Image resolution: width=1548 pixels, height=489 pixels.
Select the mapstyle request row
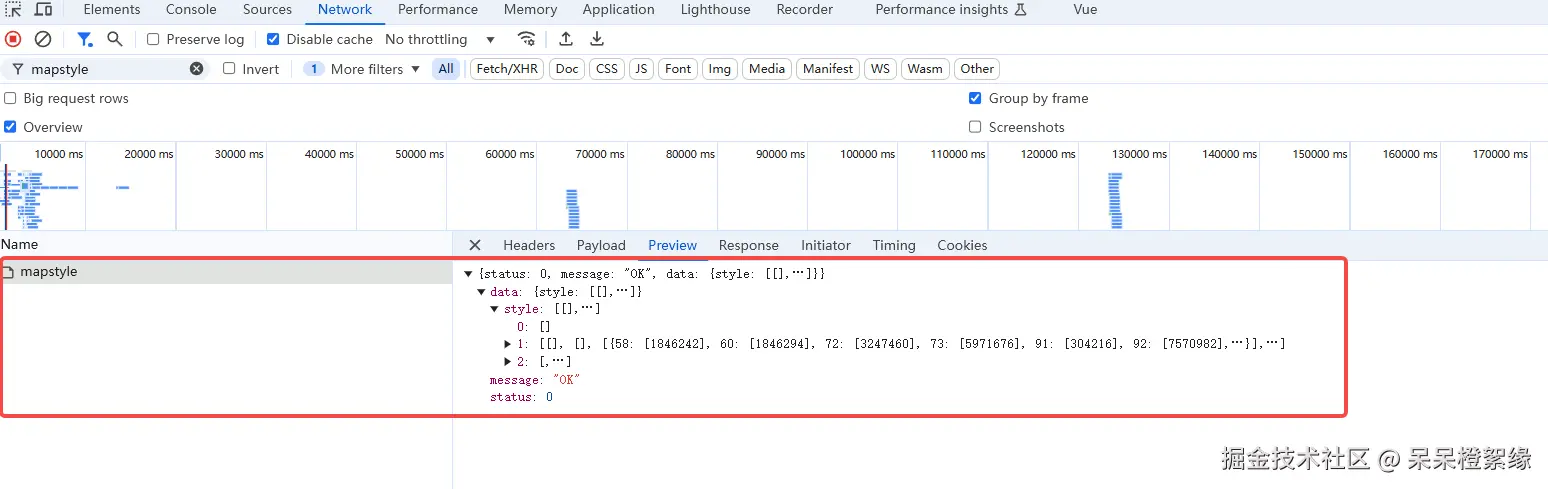[x=226, y=272]
